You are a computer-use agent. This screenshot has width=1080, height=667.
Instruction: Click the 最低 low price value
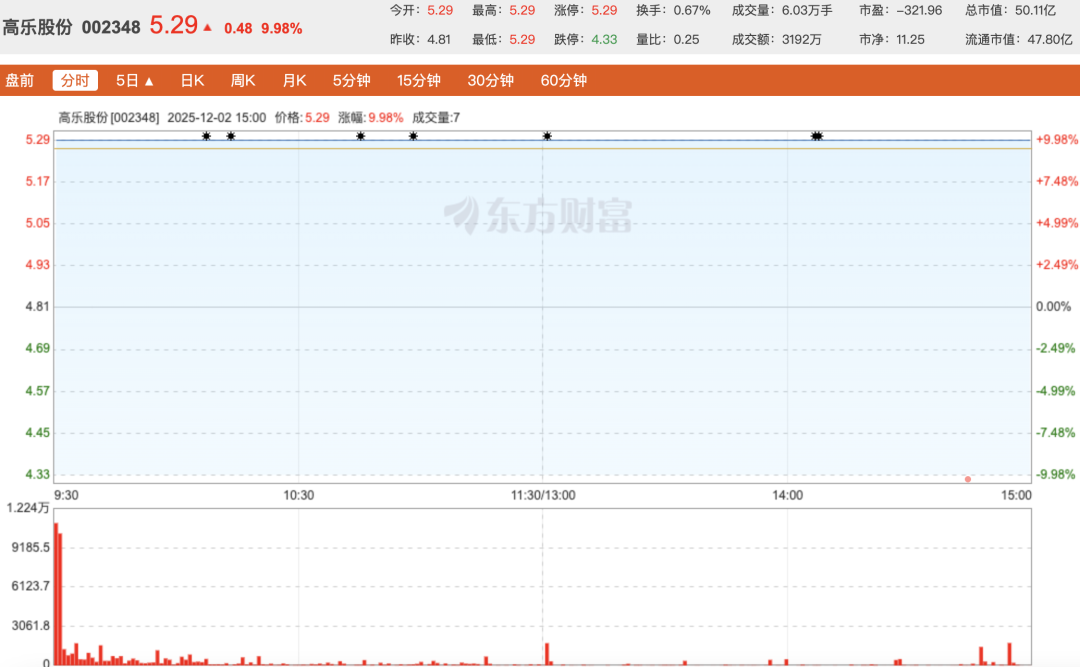(x=522, y=39)
